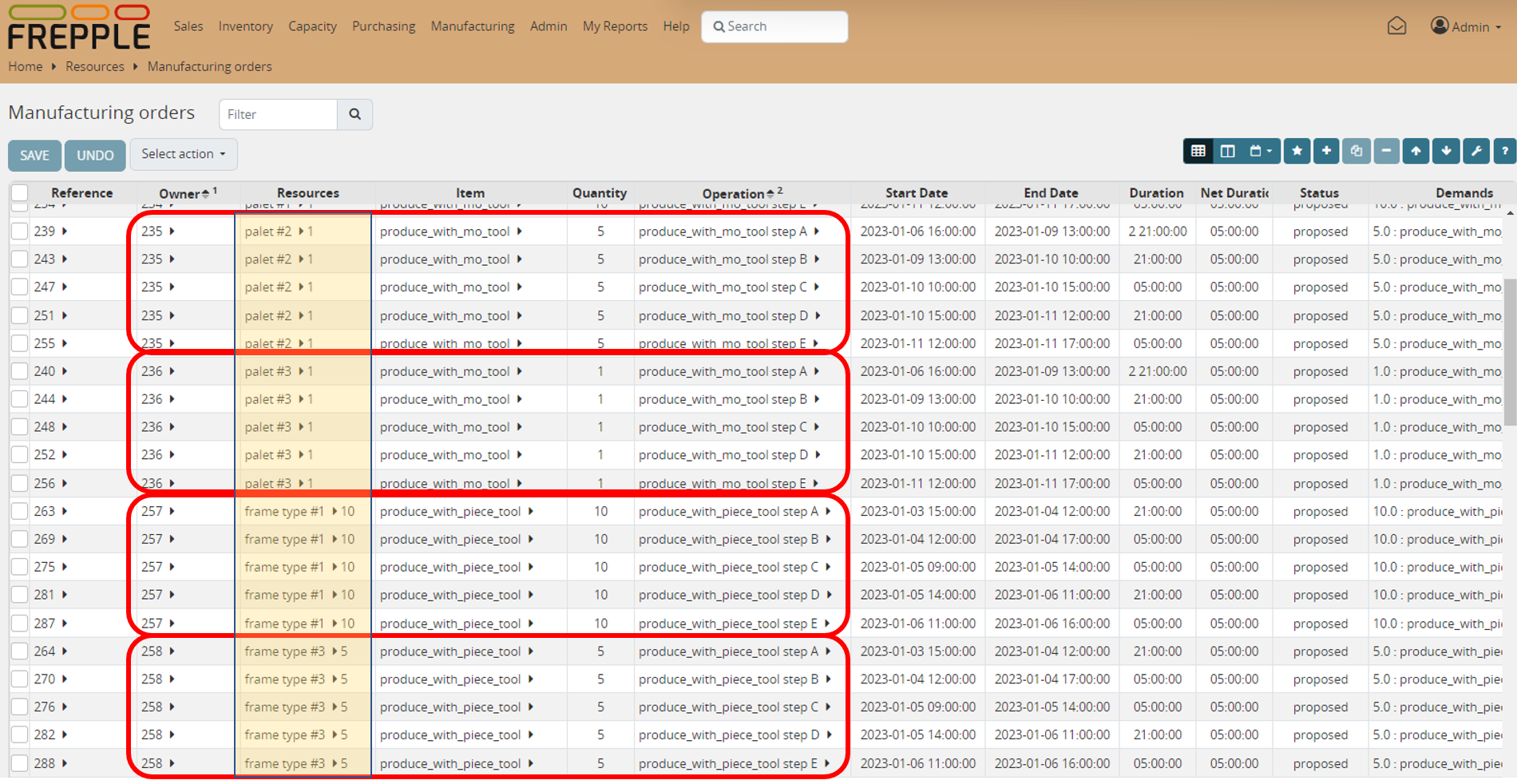The height and width of the screenshot is (784, 1517).
Task: Switch to the table grid view icon
Action: 1198,151
